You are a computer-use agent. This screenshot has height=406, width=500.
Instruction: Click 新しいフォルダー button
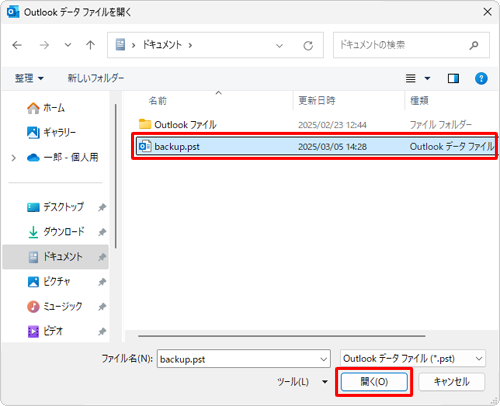96,78
